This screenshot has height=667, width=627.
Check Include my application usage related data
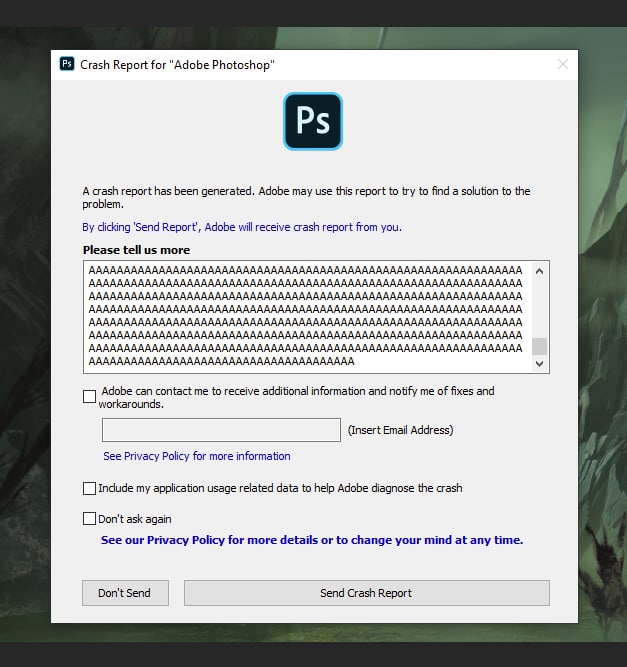[x=89, y=488]
